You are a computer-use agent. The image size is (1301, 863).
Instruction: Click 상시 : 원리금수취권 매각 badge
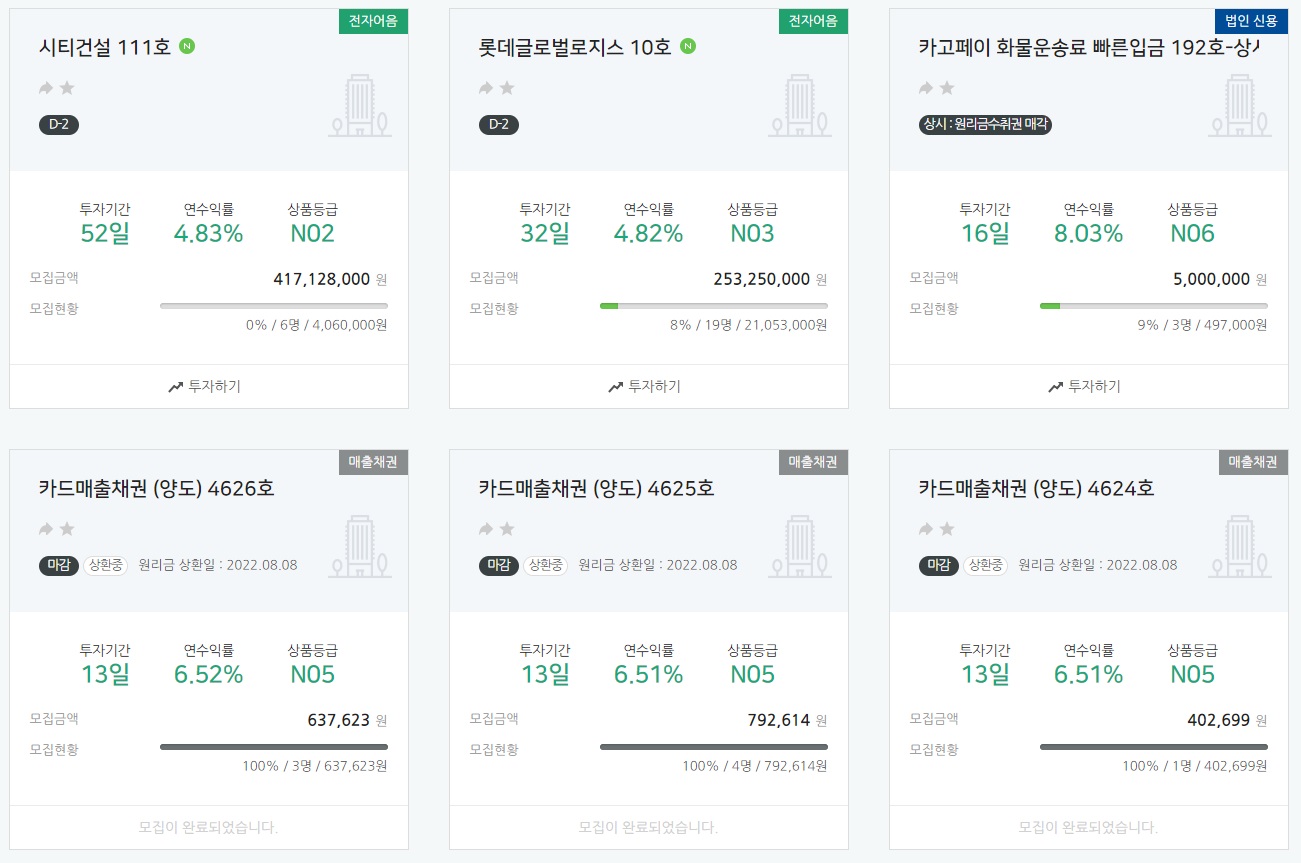985,125
